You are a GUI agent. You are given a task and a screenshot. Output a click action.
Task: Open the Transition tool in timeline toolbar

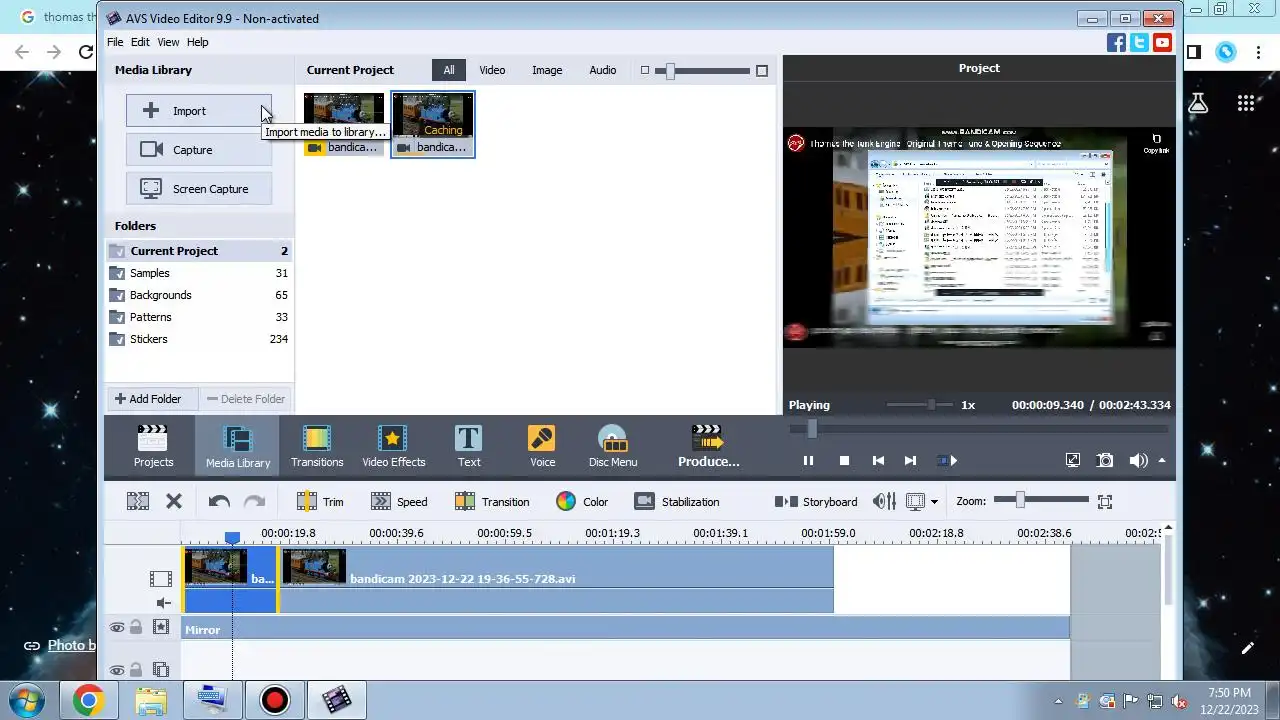click(492, 502)
